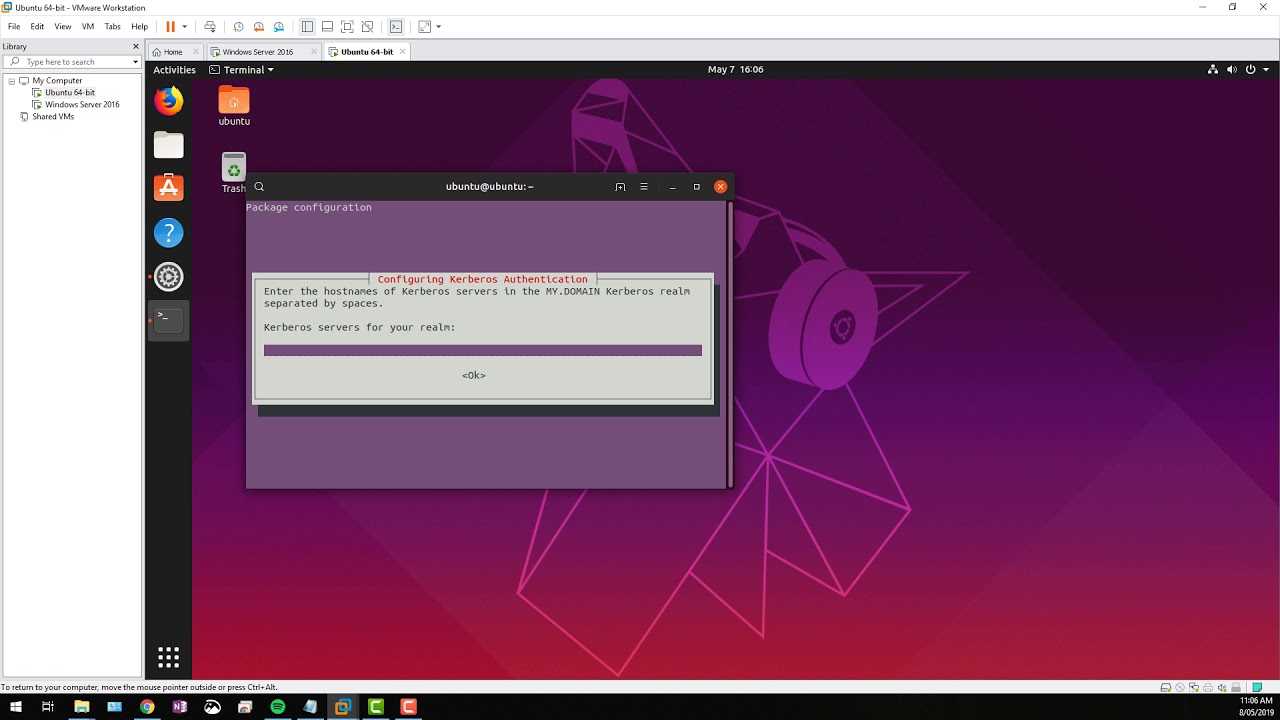Show Applications grid in the Ubuntu dock

click(x=168, y=657)
